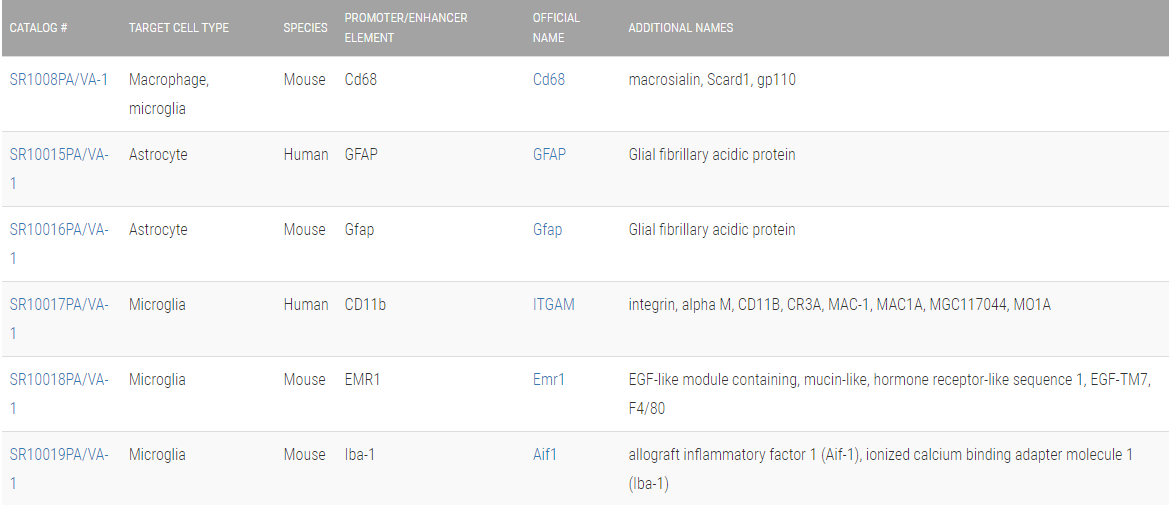Follow the ITGAM official name link
Screen dimensions: 1169x505
pyautogui.click(x=554, y=305)
